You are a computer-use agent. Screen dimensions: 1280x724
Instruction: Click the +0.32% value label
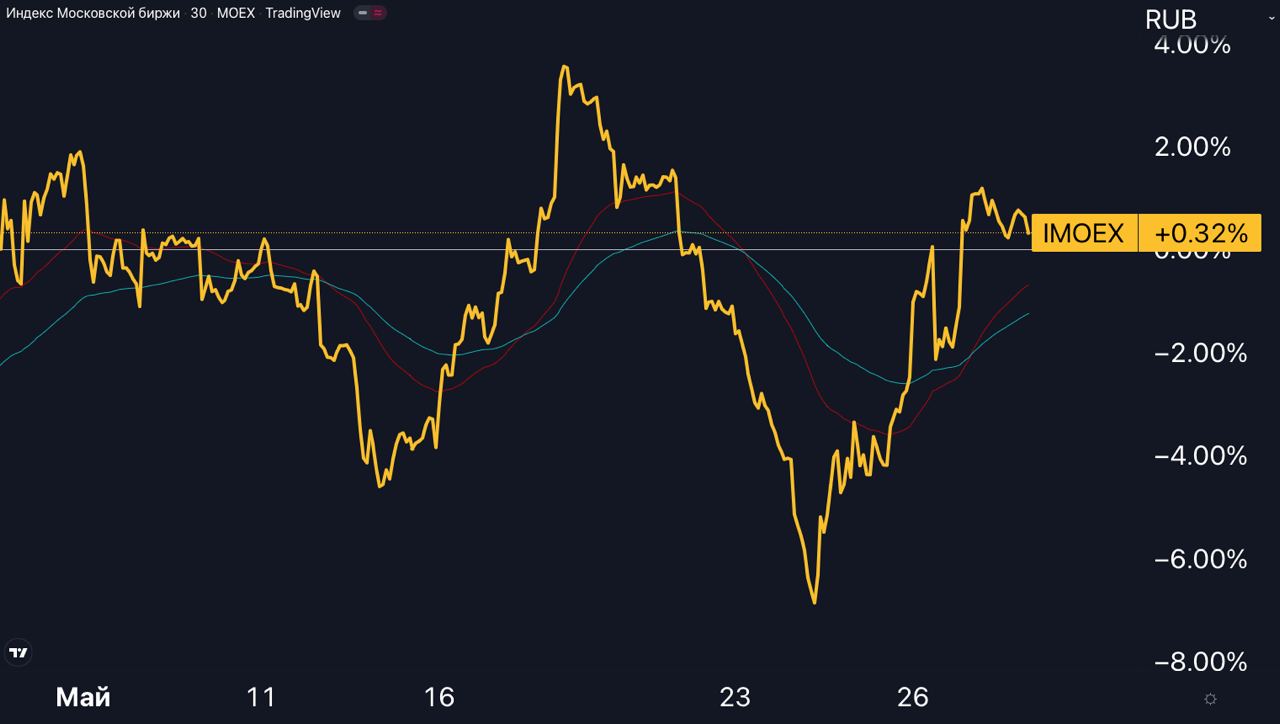tap(1200, 233)
